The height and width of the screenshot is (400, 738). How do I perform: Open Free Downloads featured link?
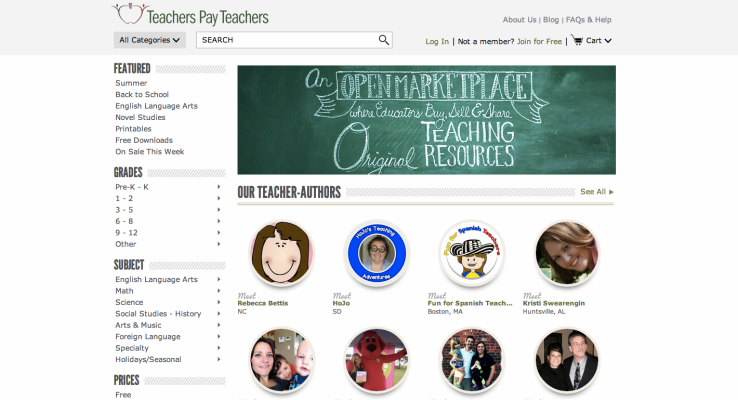pos(144,140)
